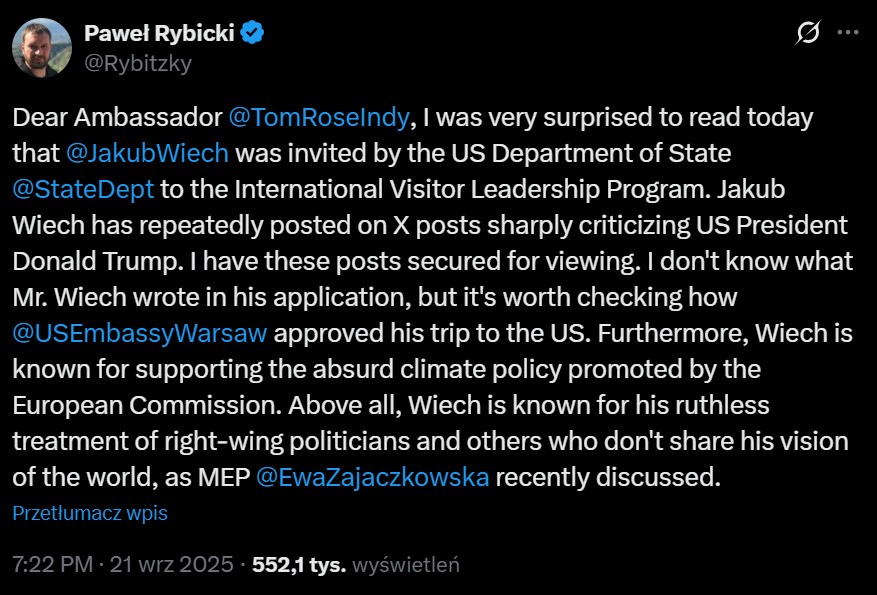
Task: Go to the @USEmbassyWarsaw profile mention
Action: coord(140,333)
